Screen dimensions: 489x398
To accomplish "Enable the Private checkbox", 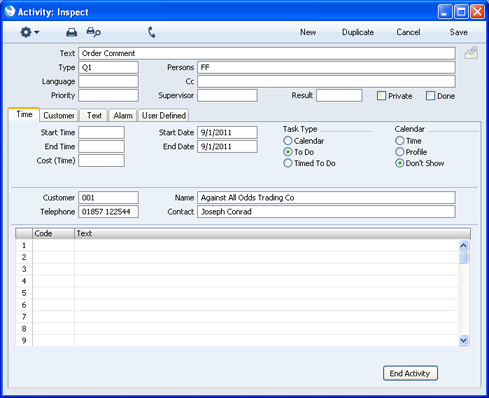I will [381, 96].
